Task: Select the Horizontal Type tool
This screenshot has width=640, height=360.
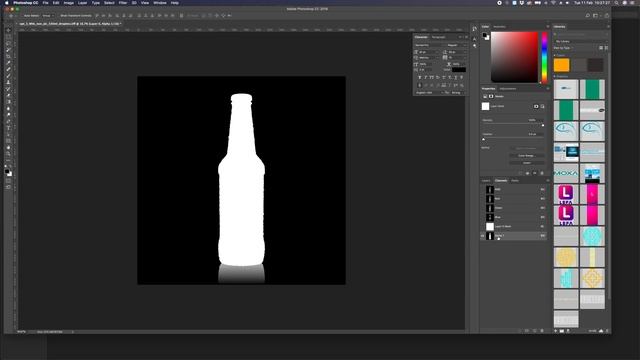Action: 8,128
